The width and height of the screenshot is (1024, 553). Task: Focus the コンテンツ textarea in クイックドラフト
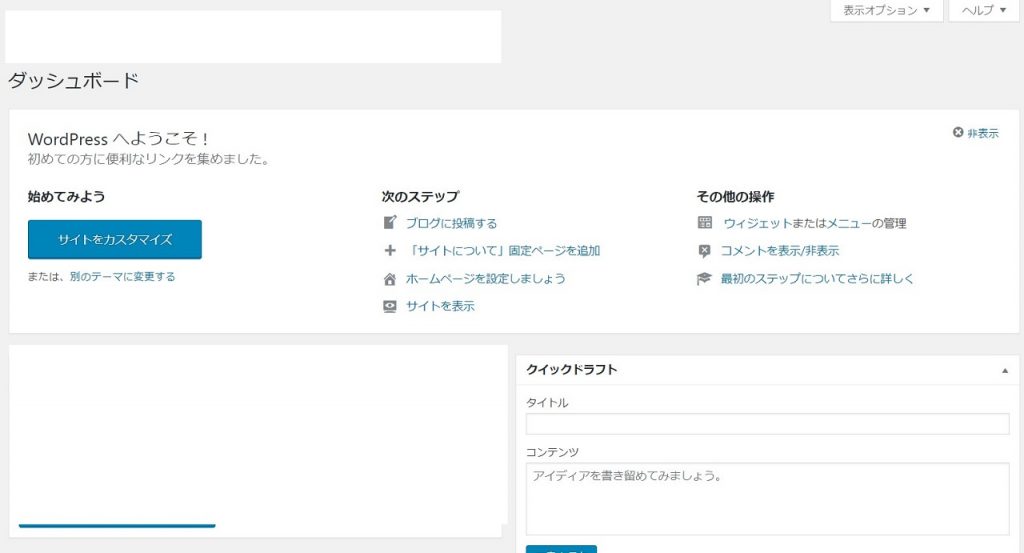767,499
